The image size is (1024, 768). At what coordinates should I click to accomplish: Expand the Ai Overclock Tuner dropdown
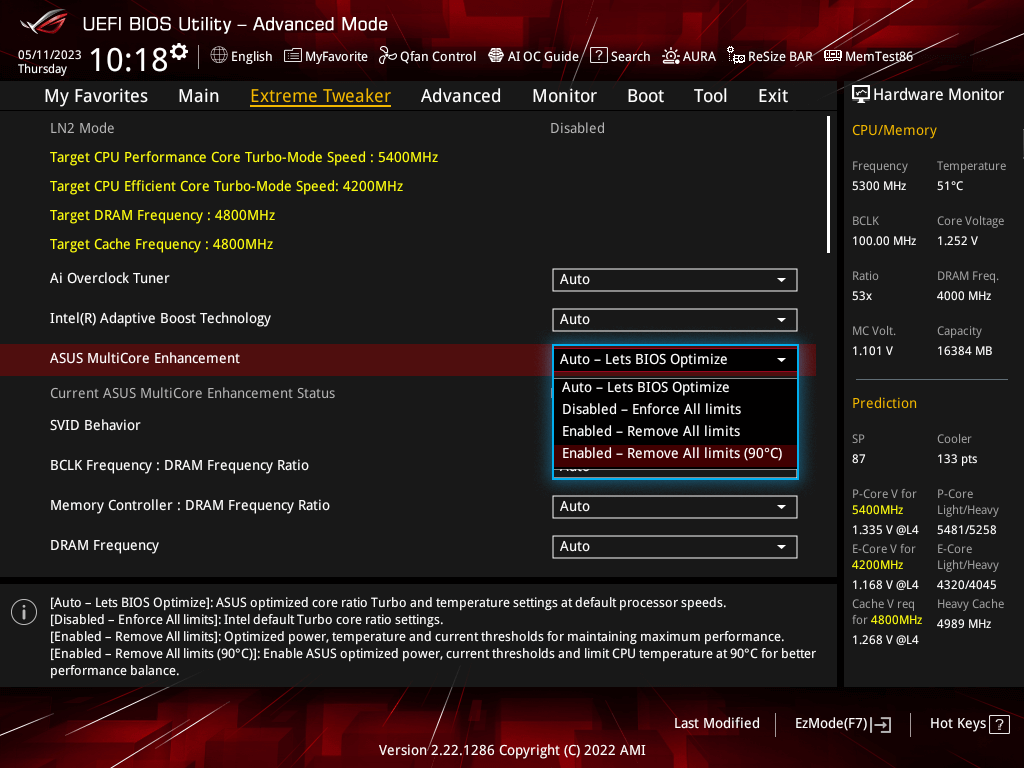click(674, 280)
